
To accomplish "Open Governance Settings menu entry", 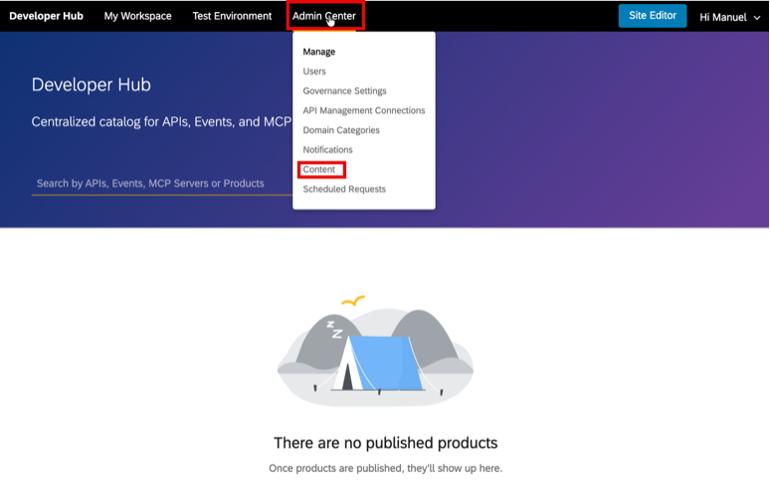I will (345, 91).
